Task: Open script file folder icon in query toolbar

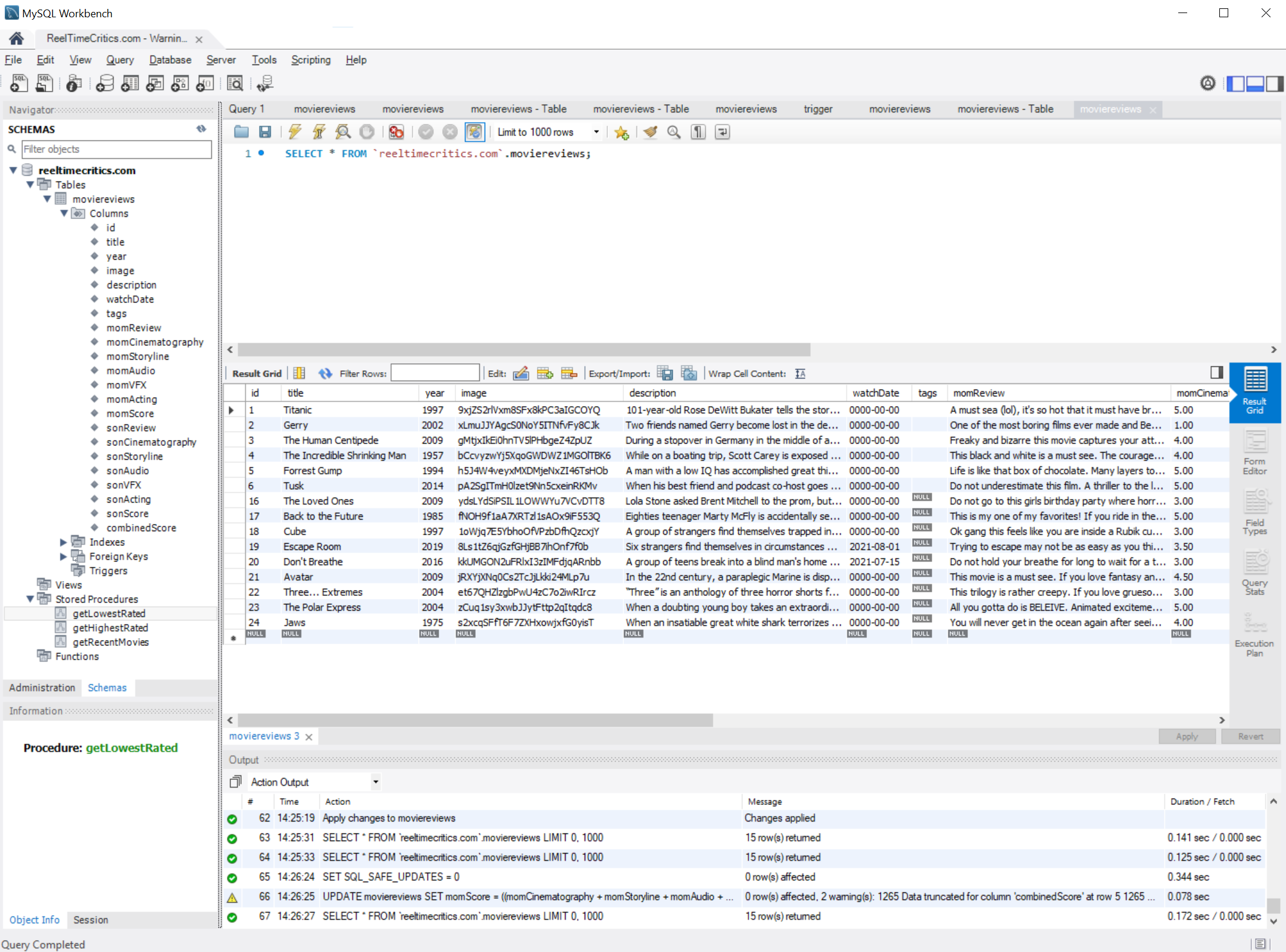Action: [241, 132]
